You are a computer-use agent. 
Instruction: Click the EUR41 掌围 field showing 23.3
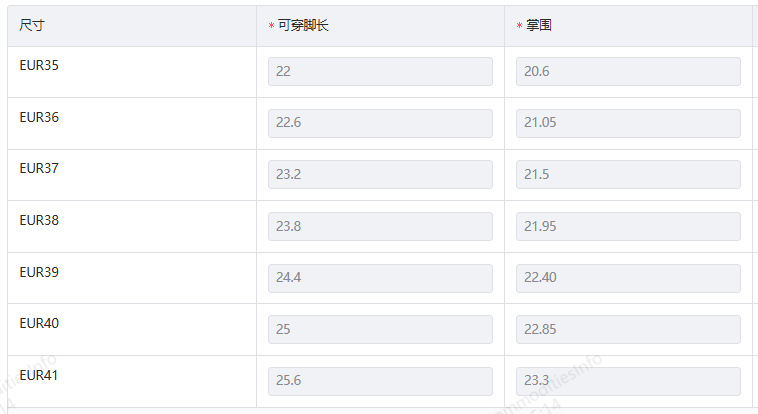click(628, 381)
